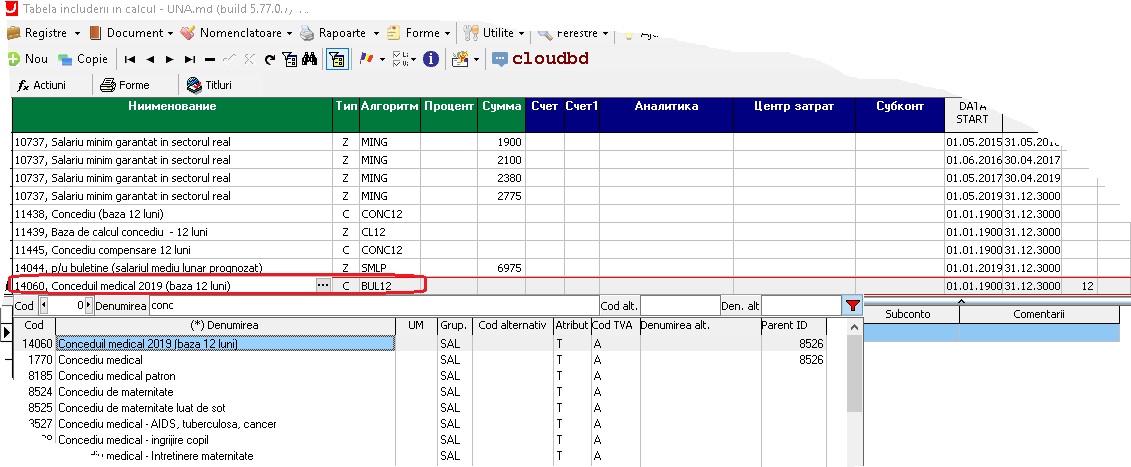Decrease the Cod value with left arrow

pos(43,306)
